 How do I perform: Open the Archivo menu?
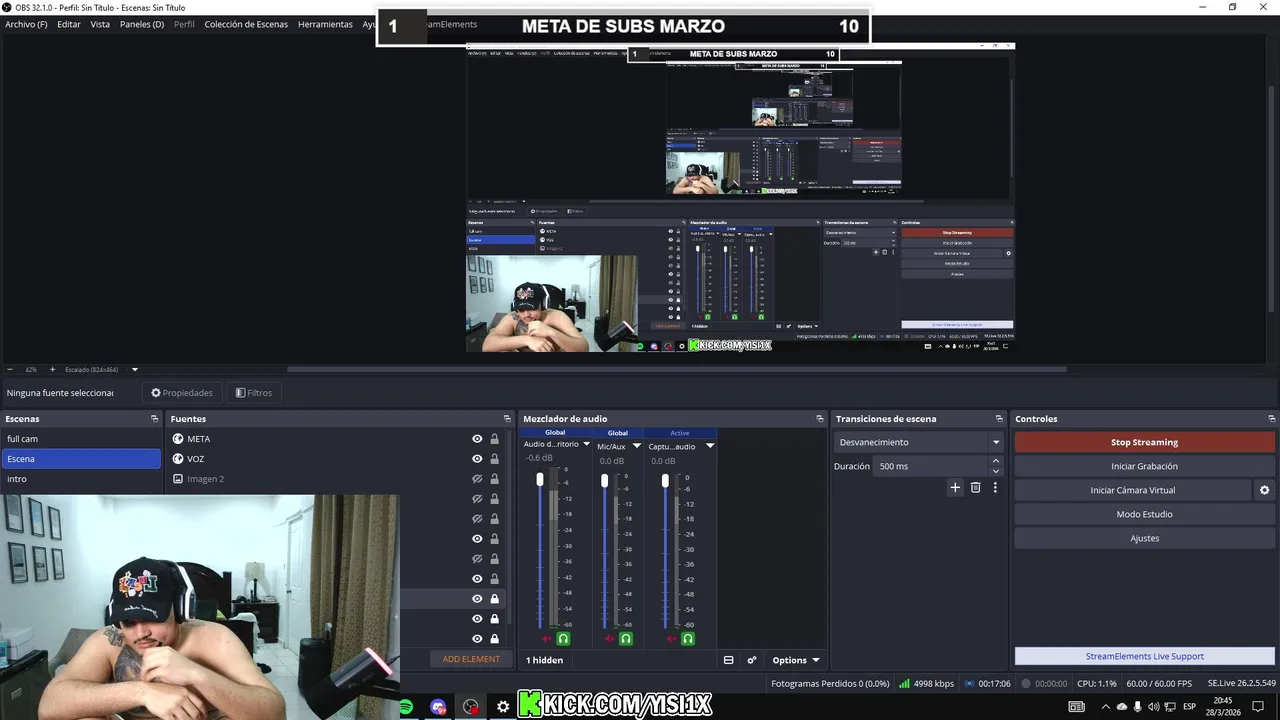click(x=26, y=24)
